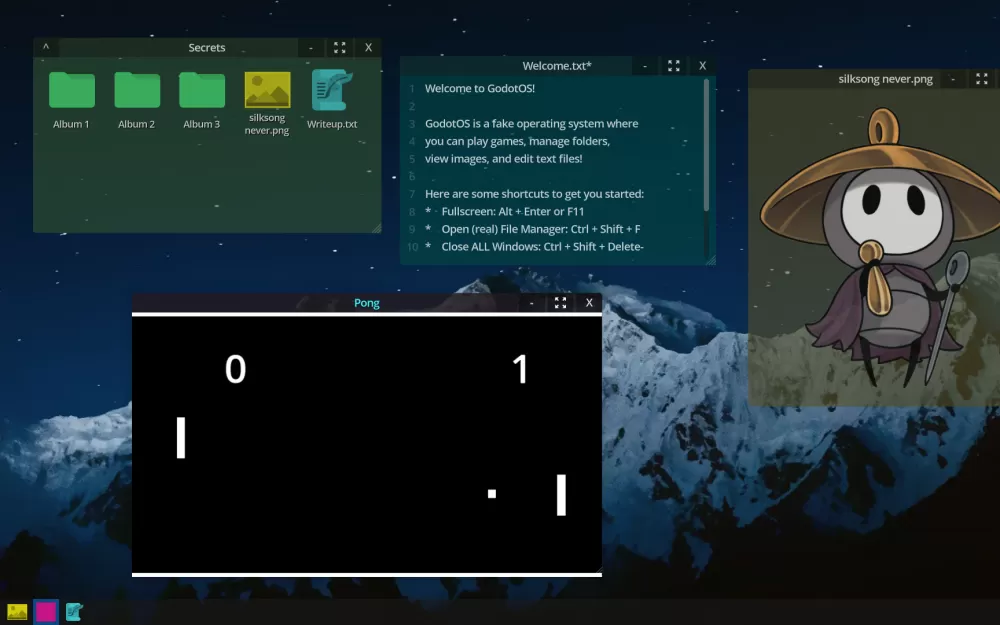Minimize the silksong never.png viewer window
1000x625 pixels.
point(953,79)
